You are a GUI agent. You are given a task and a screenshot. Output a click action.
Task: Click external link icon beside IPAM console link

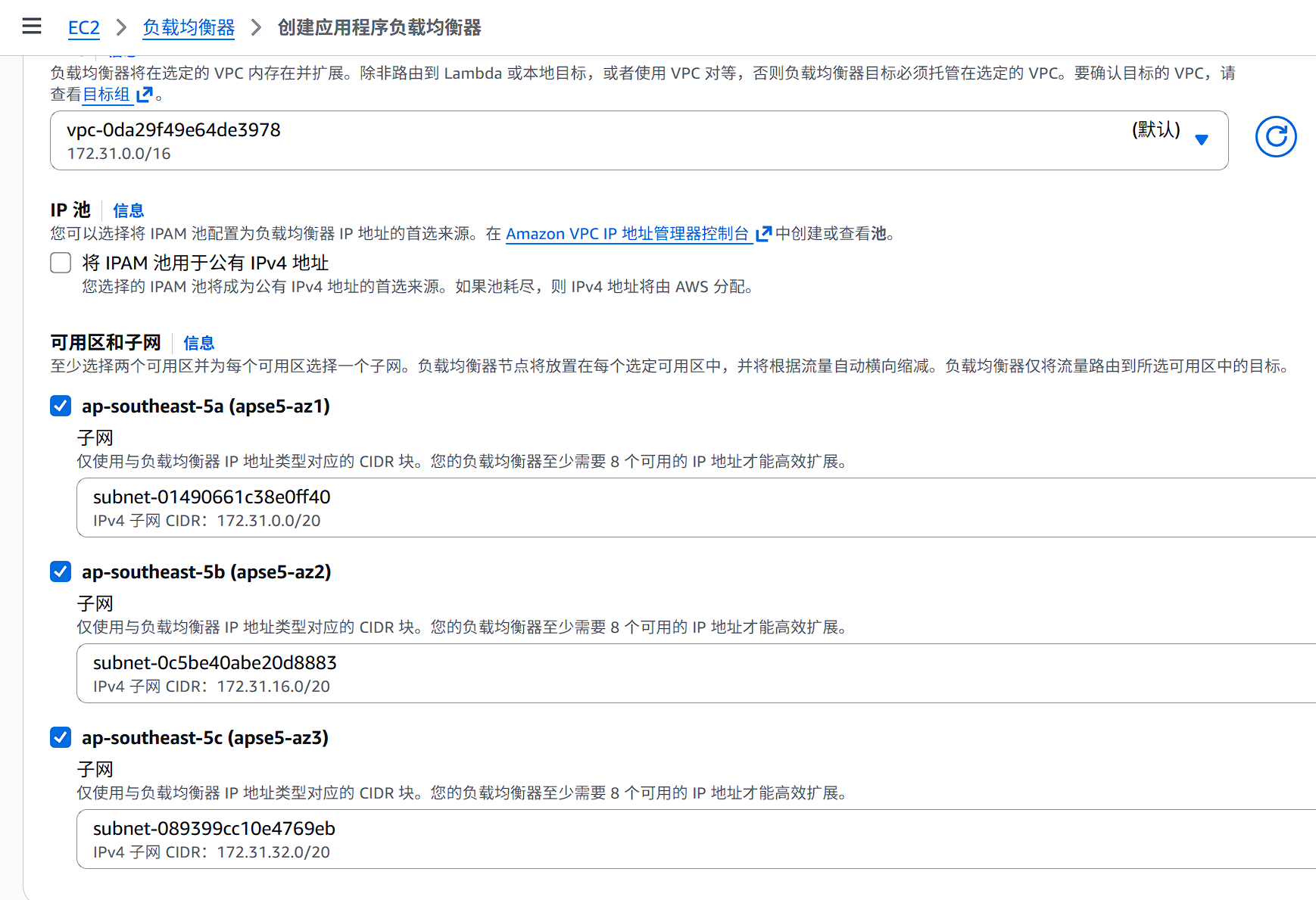coord(763,234)
